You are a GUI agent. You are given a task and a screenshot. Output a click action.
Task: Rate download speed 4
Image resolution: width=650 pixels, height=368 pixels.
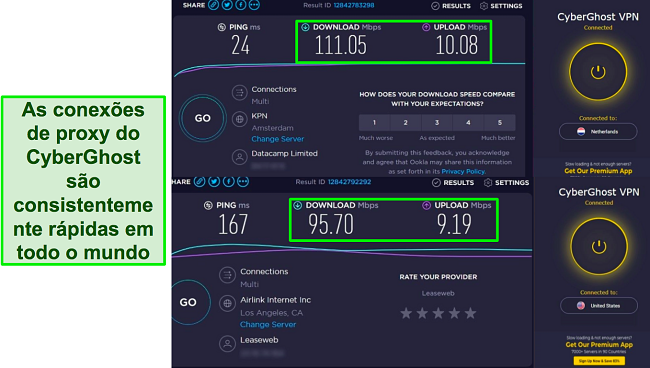pos(468,123)
